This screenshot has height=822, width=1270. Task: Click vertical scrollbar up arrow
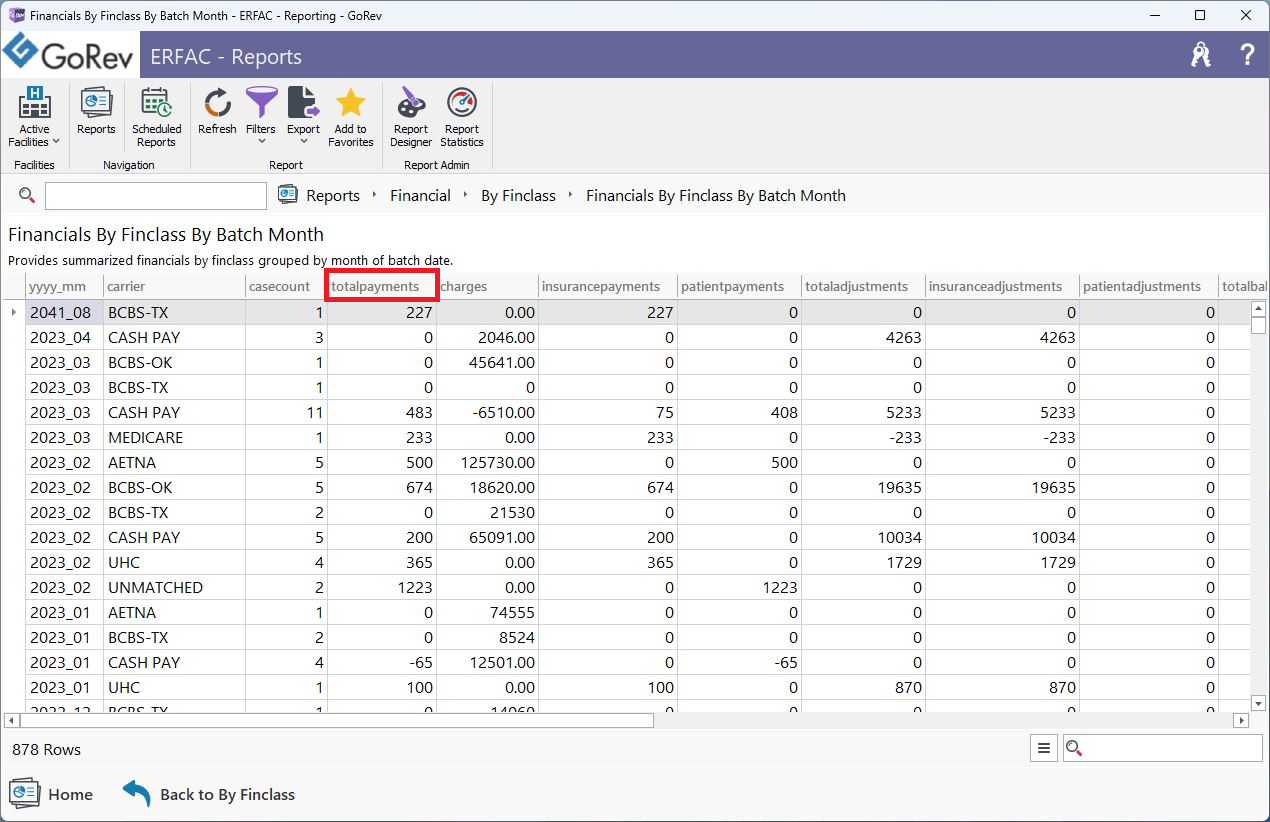1259,309
